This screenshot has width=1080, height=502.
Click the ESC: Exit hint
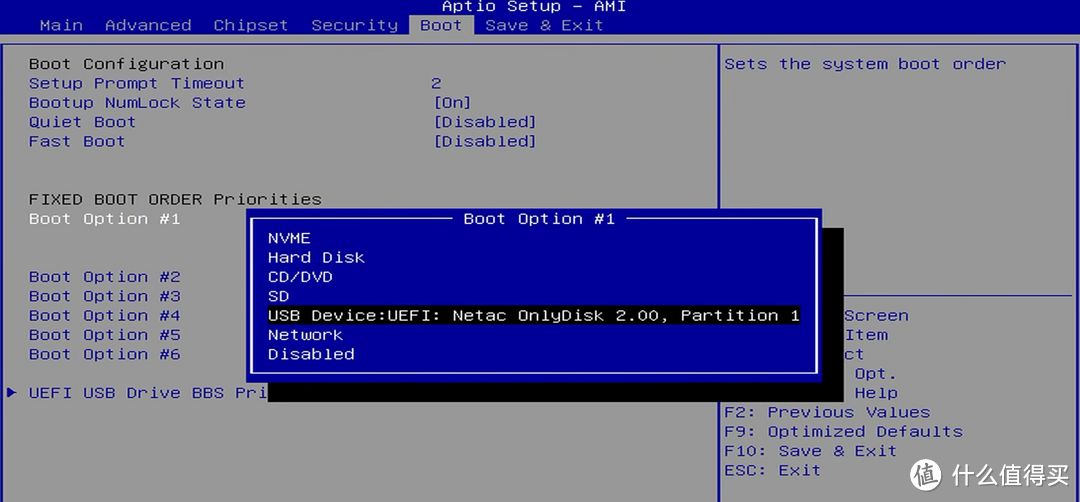(772, 470)
